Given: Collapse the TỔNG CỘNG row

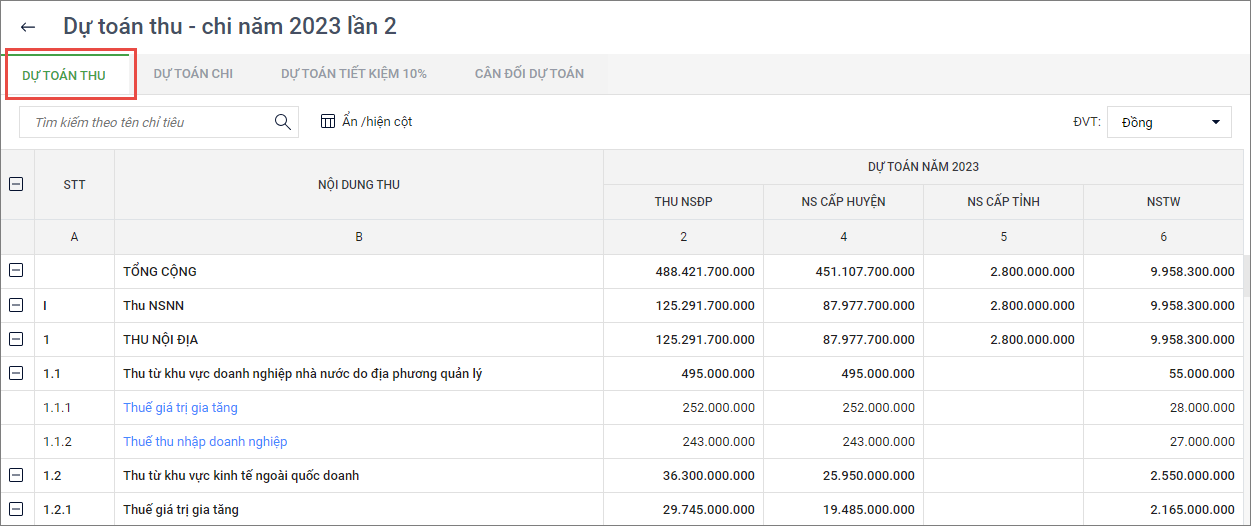Looking at the screenshot, I should (x=16, y=271).
